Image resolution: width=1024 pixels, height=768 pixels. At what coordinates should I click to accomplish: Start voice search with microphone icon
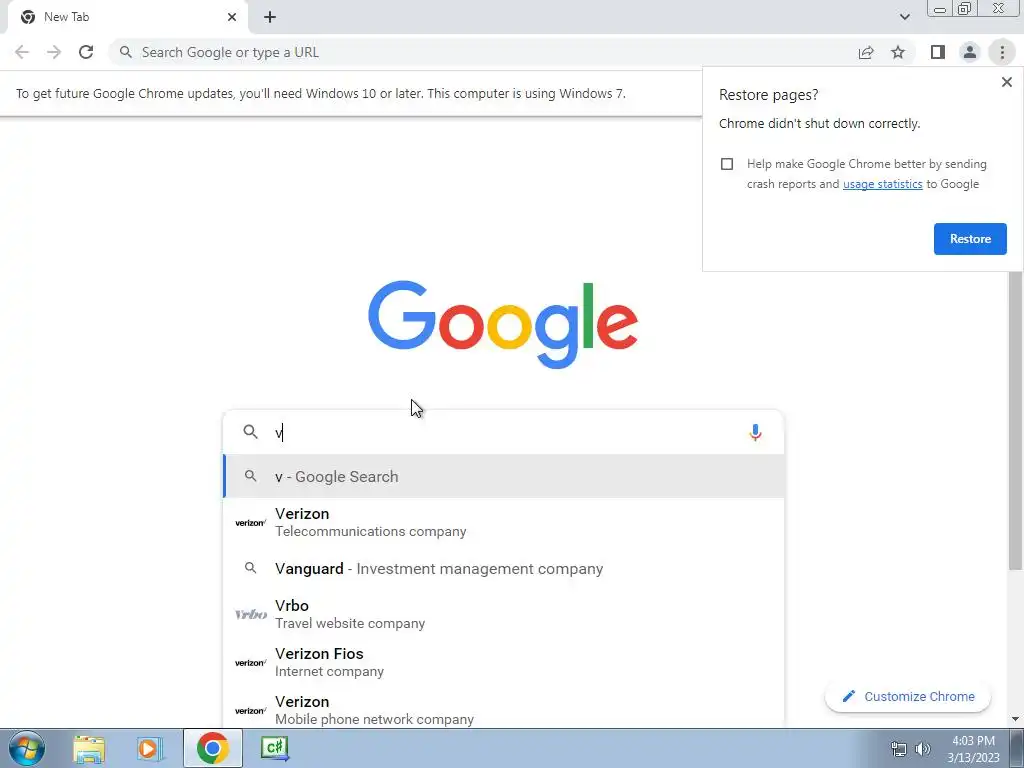pyautogui.click(x=755, y=432)
